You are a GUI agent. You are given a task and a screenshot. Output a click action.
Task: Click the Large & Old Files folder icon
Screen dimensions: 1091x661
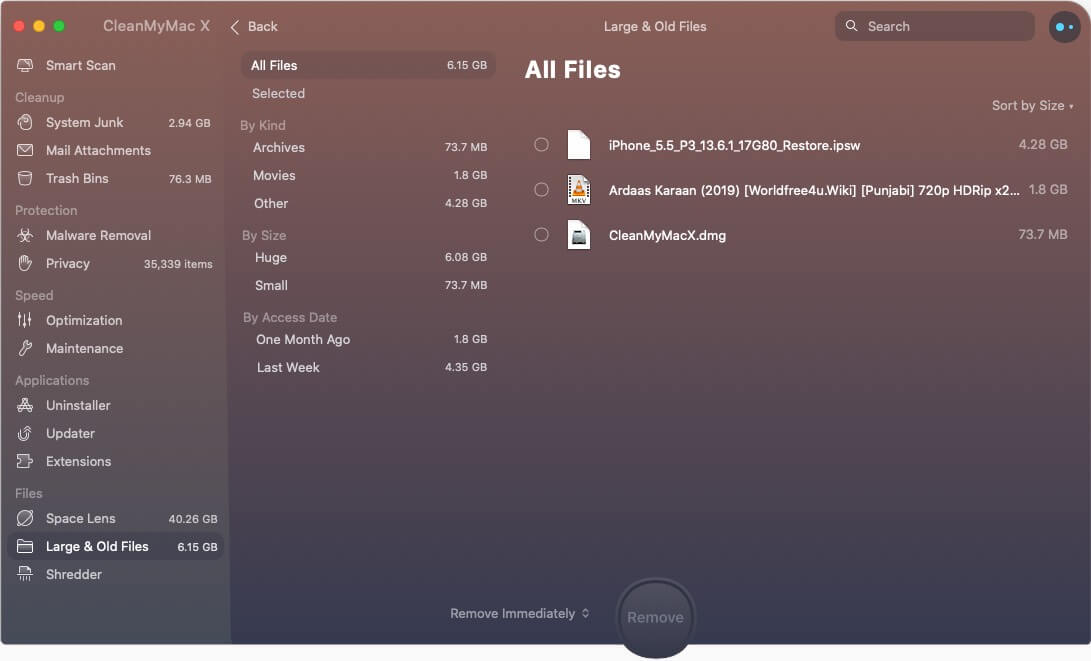[x=25, y=546]
